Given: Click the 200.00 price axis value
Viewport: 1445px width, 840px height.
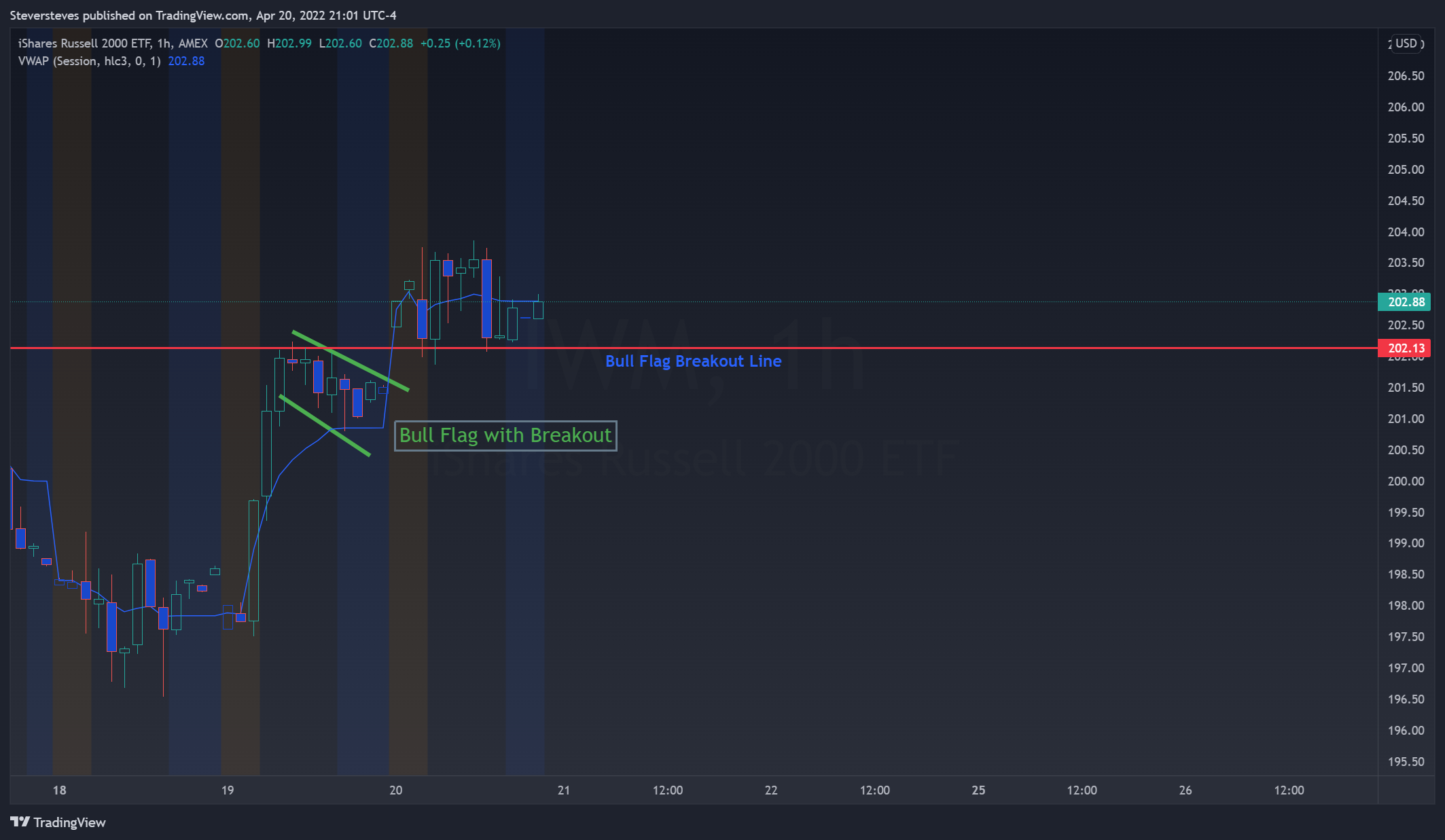Looking at the screenshot, I should (x=1406, y=481).
